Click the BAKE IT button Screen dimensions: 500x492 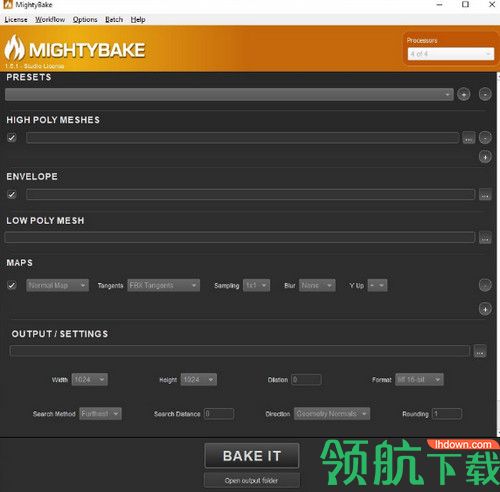252,456
